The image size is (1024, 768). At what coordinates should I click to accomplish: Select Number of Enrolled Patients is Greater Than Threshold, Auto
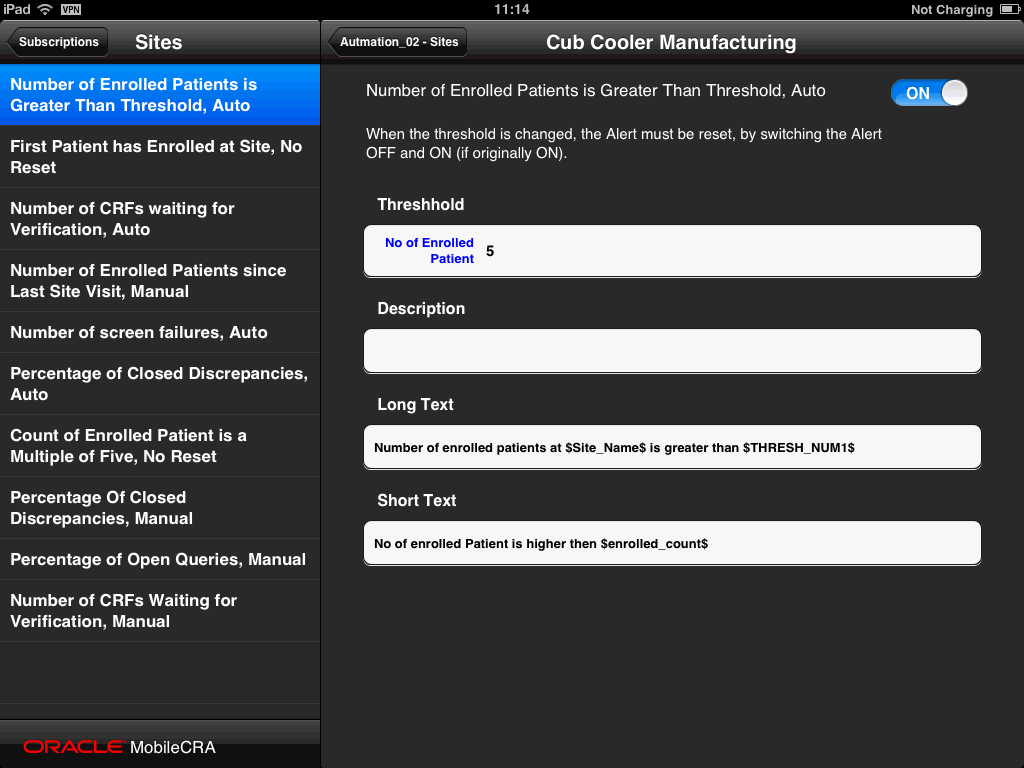coord(160,95)
